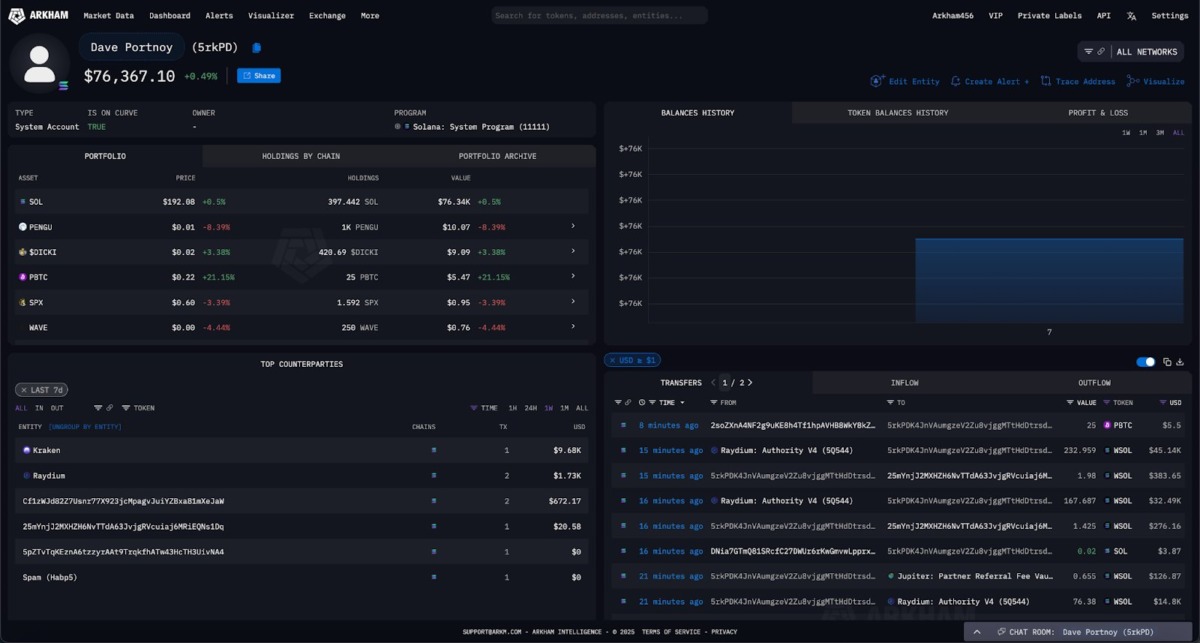
Task: Select OUT counterparties direction filter
Action: pyautogui.click(x=57, y=408)
